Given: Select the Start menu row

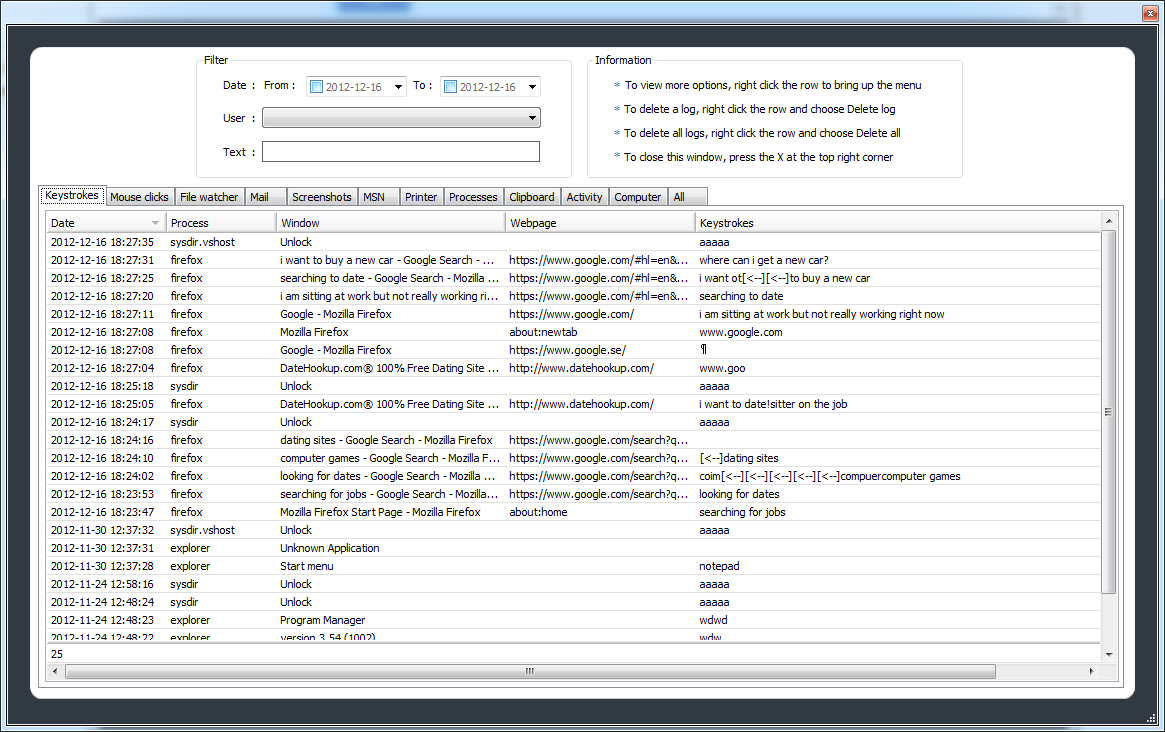Looking at the screenshot, I should 573,566.
